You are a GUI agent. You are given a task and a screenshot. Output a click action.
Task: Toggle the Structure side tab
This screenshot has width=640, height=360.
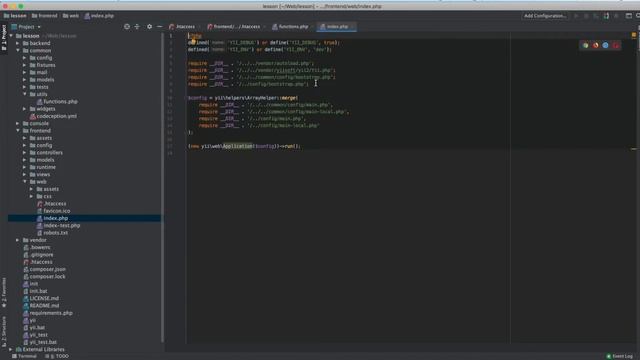pos(4,331)
